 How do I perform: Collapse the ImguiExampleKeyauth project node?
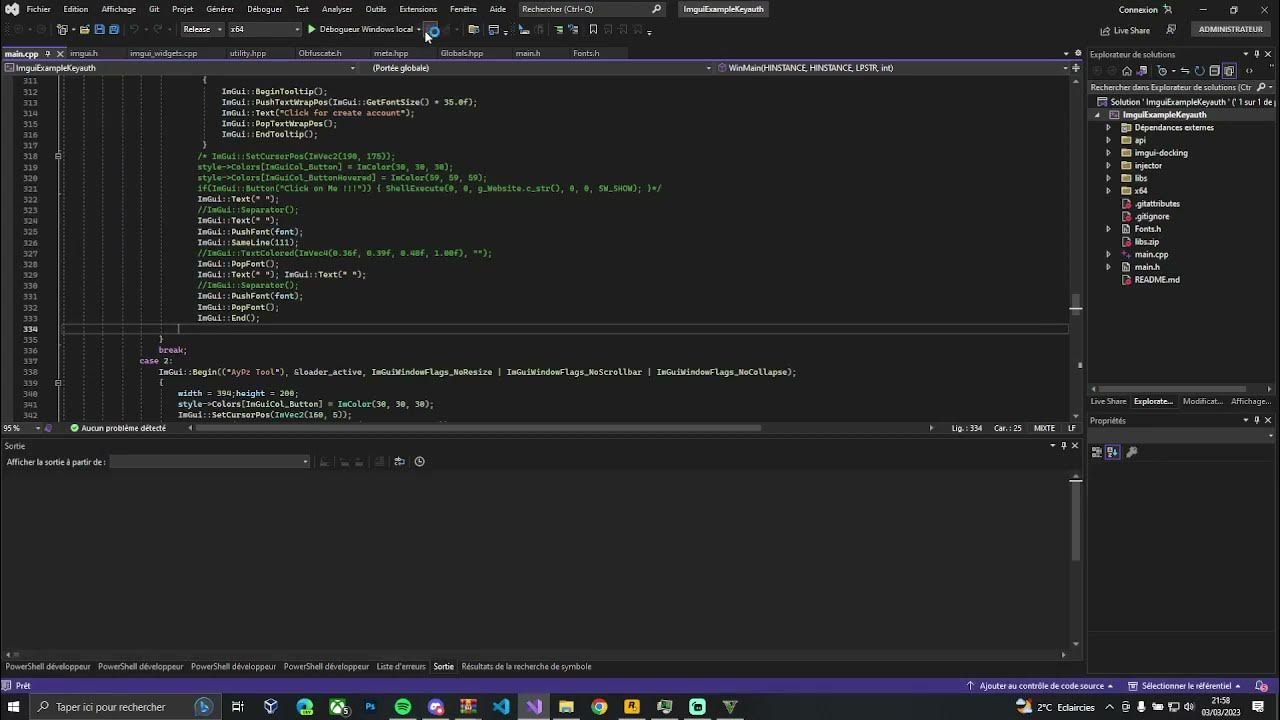(1099, 115)
